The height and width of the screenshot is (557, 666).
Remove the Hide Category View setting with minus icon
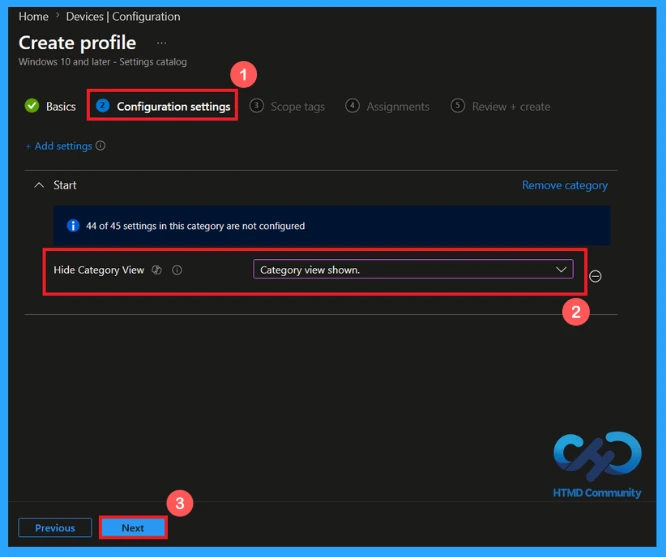pyautogui.click(x=595, y=276)
